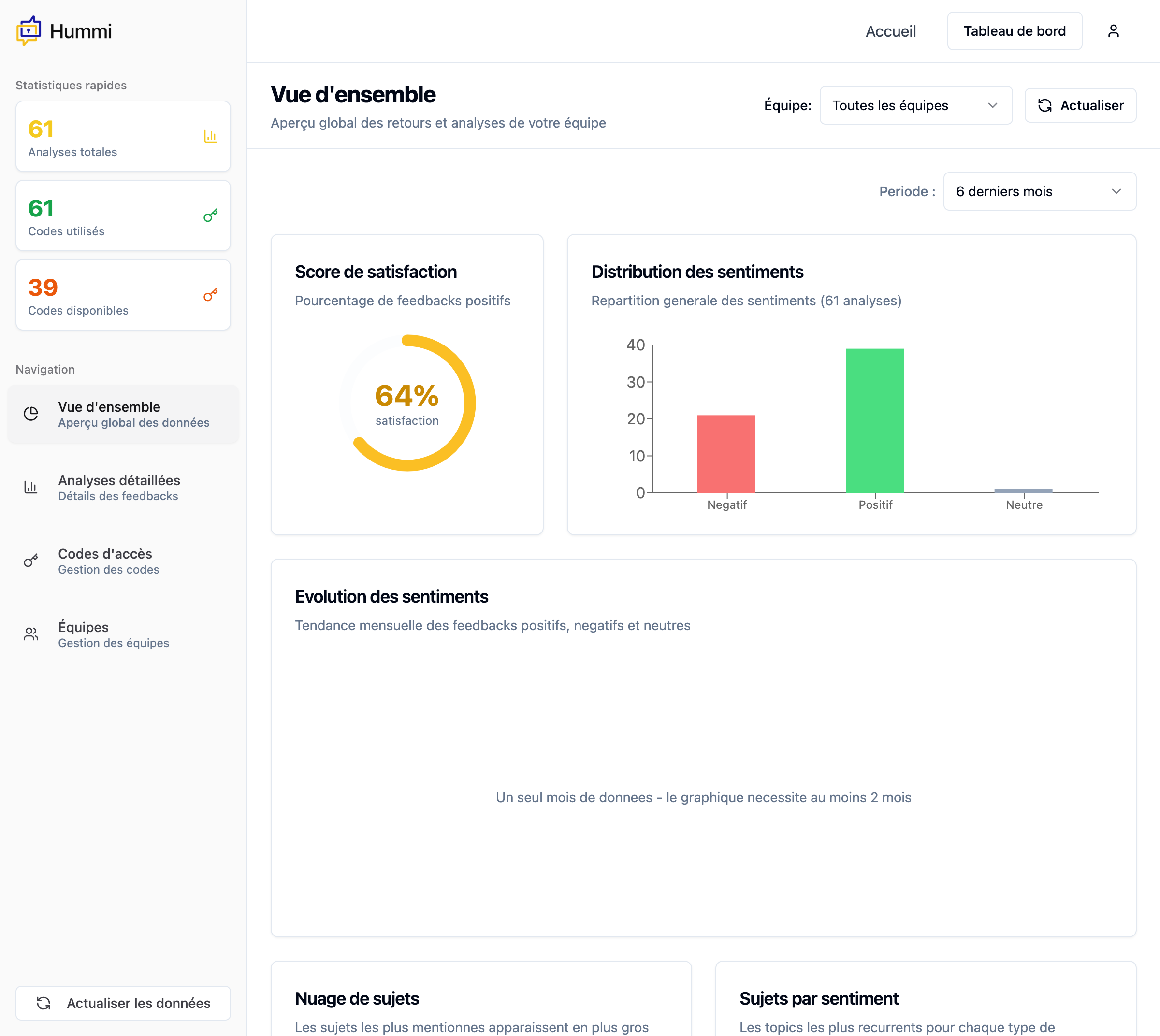
Task: Click the Hummi logo icon
Action: click(x=29, y=31)
